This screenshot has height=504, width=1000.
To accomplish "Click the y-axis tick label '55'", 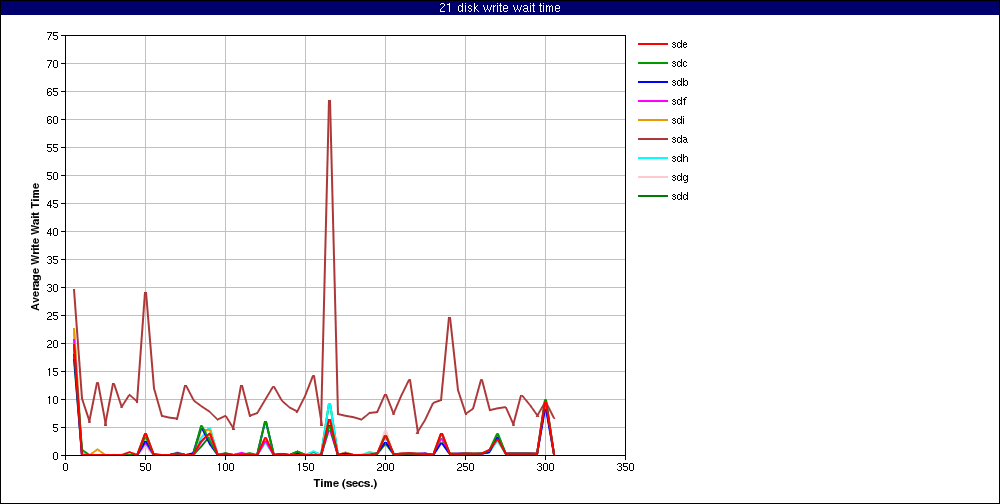I will 53,148.
